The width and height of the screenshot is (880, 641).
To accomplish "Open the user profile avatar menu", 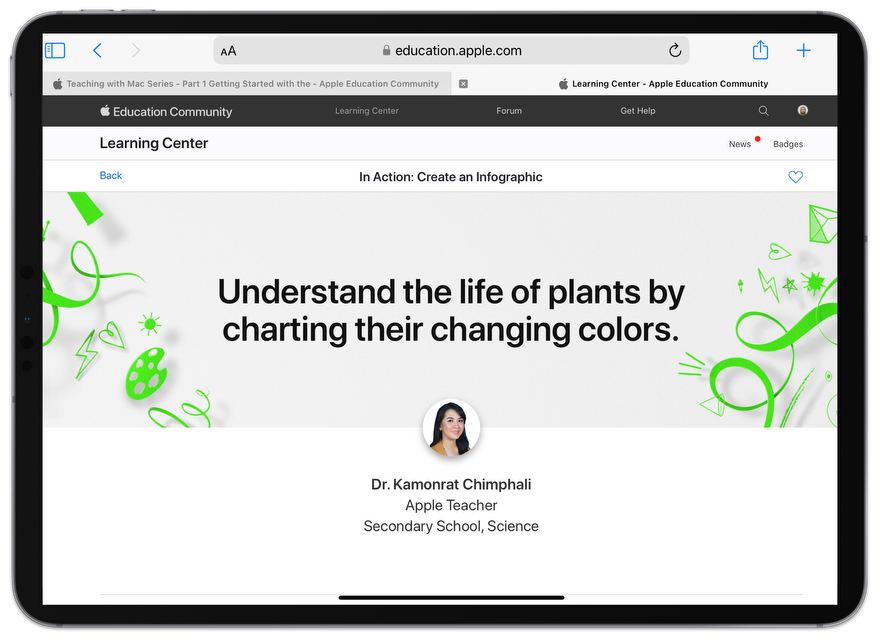I will point(803,111).
